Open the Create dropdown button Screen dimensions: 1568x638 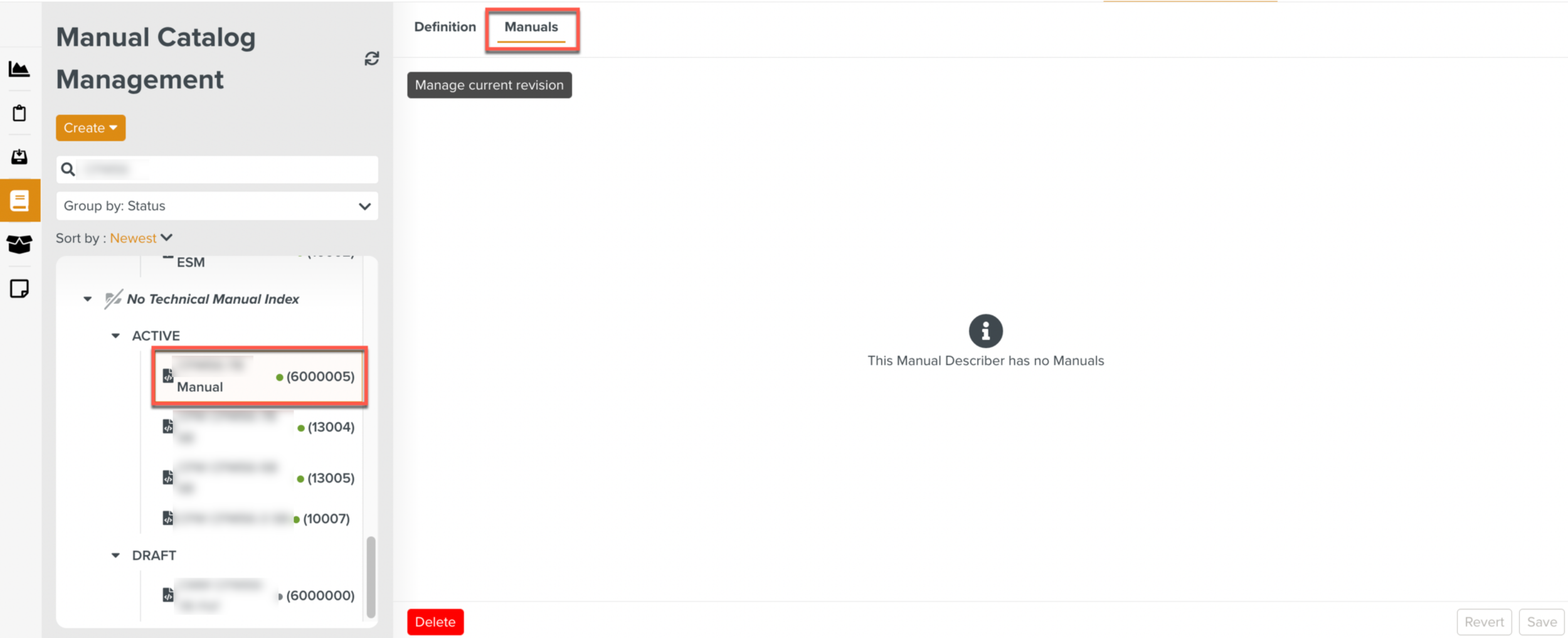tap(90, 128)
